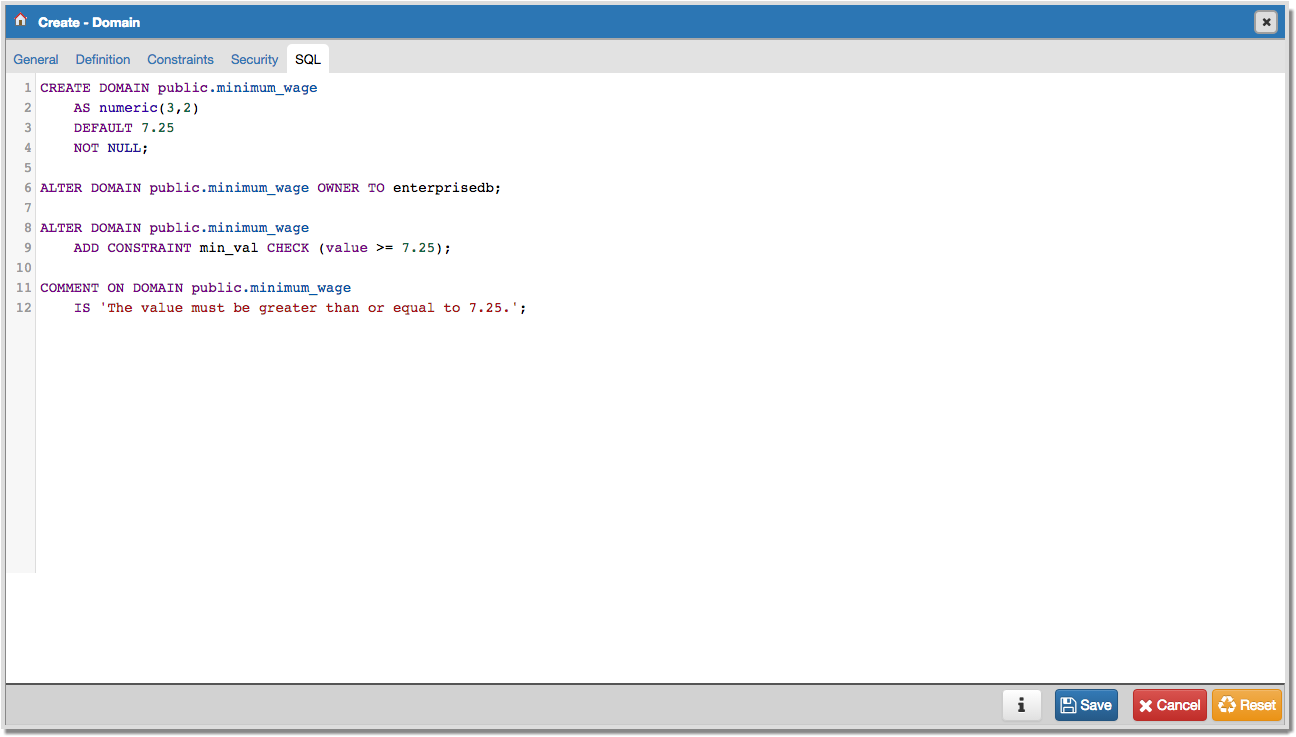This screenshot has width=1296, height=737.
Task: Click the Create - Domain title text
Action: pos(89,22)
